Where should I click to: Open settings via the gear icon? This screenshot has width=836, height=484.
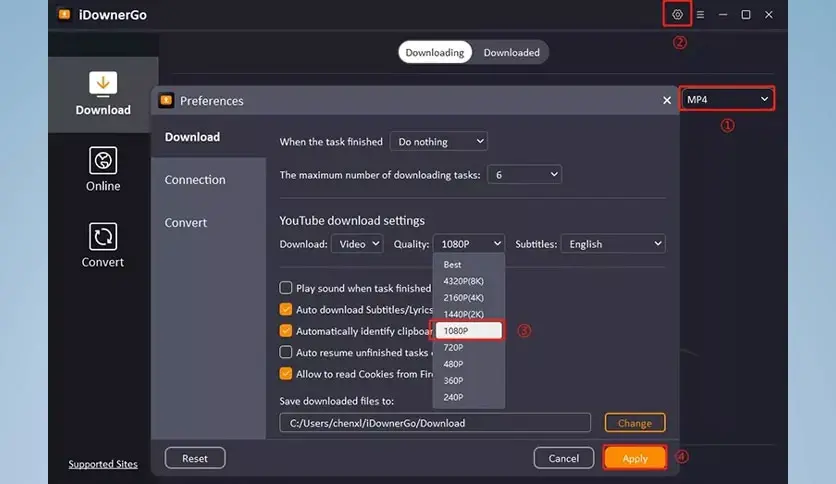tap(677, 15)
